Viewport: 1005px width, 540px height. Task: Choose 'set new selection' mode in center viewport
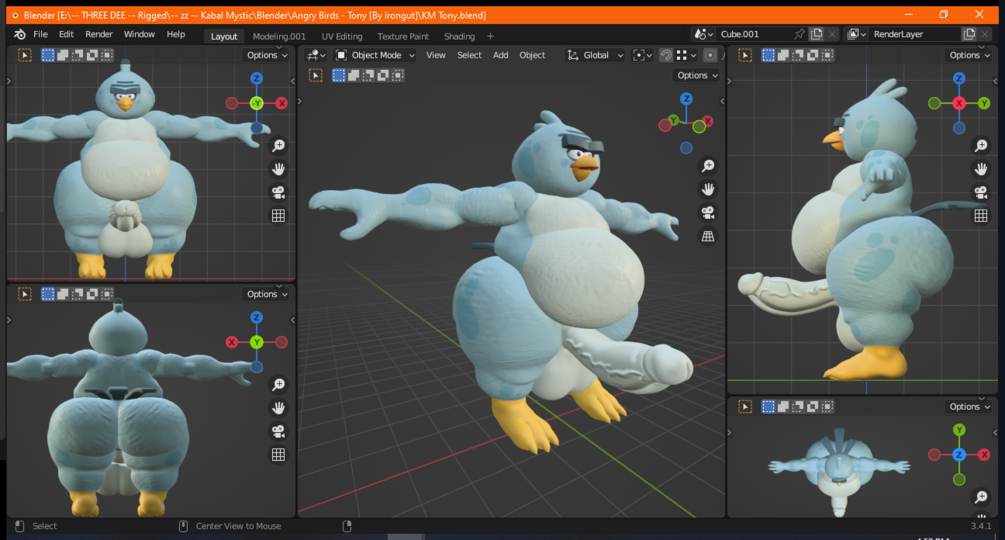(338, 76)
